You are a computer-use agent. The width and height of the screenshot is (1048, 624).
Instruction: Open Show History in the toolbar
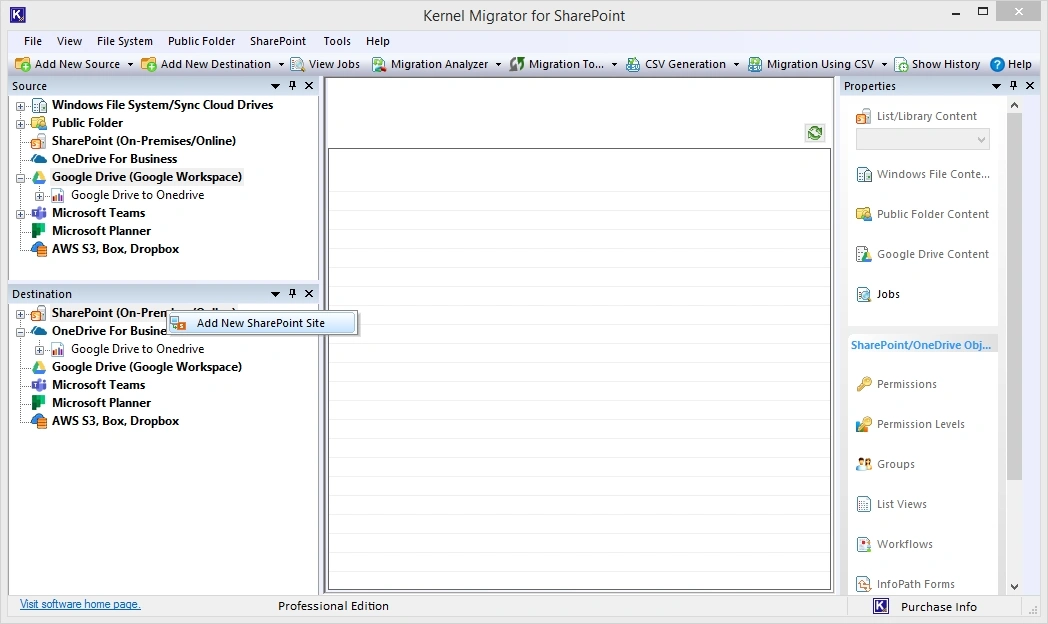click(937, 64)
